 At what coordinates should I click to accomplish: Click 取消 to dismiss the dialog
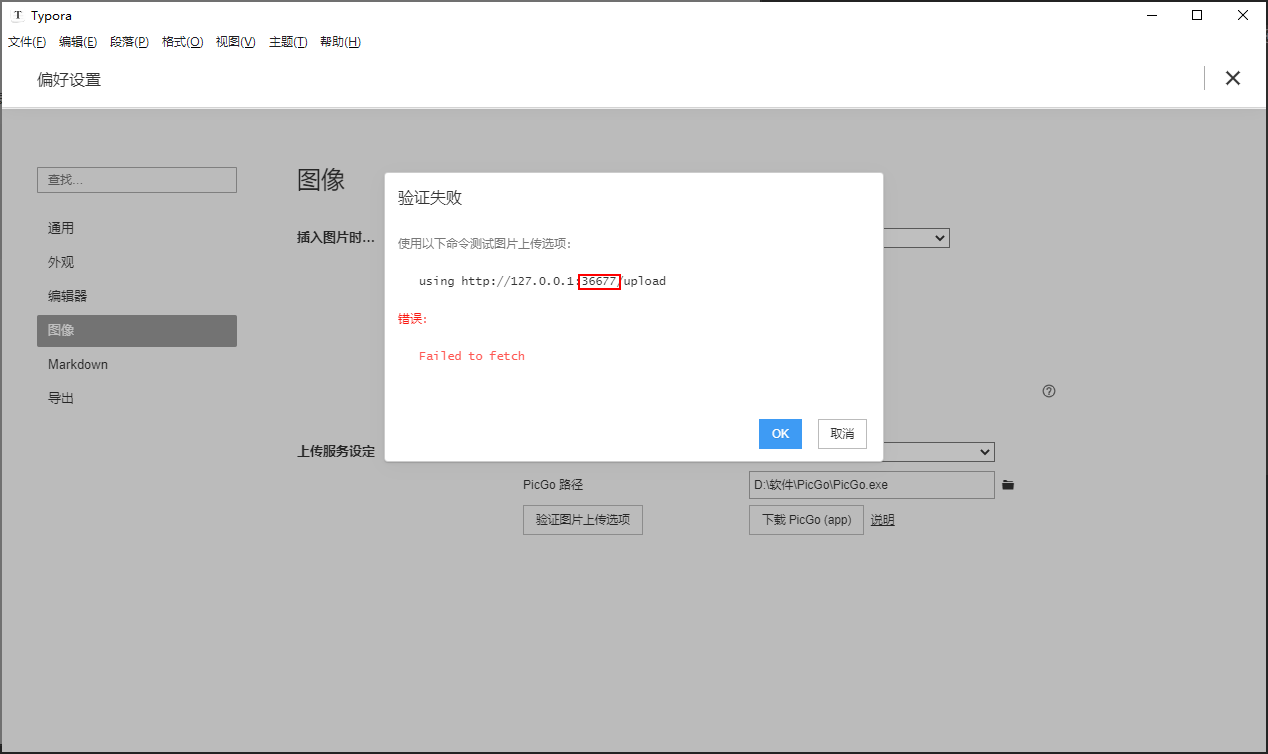click(x=842, y=434)
